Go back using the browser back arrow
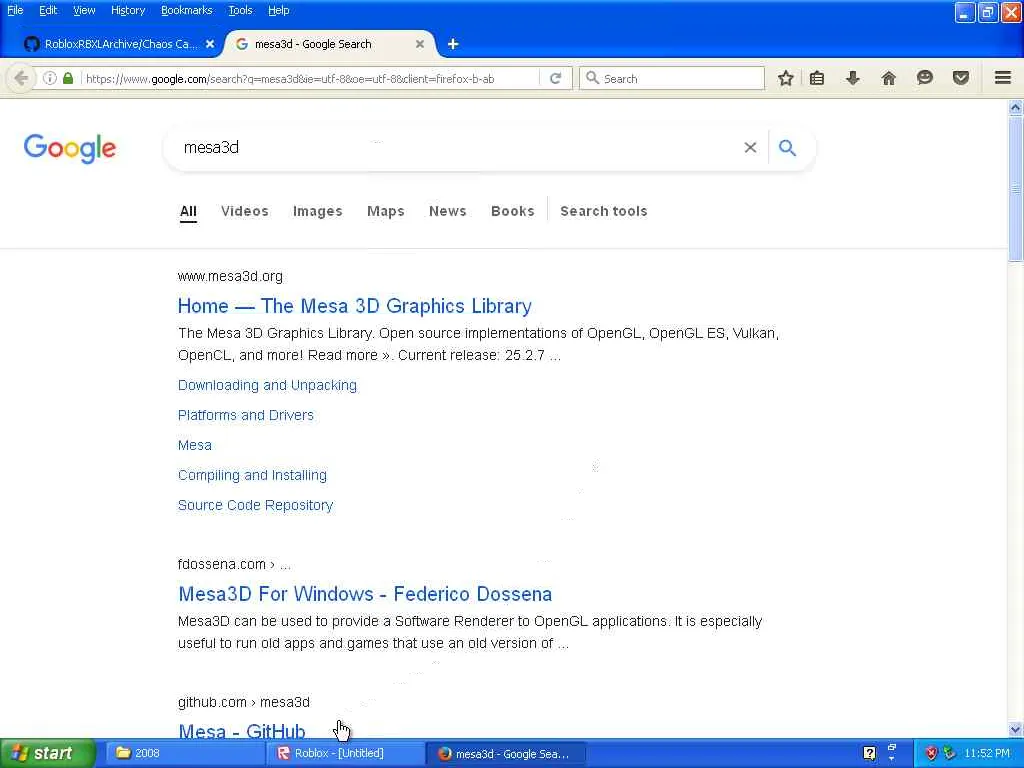Image resolution: width=1024 pixels, height=768 pixels. [21, 78]
